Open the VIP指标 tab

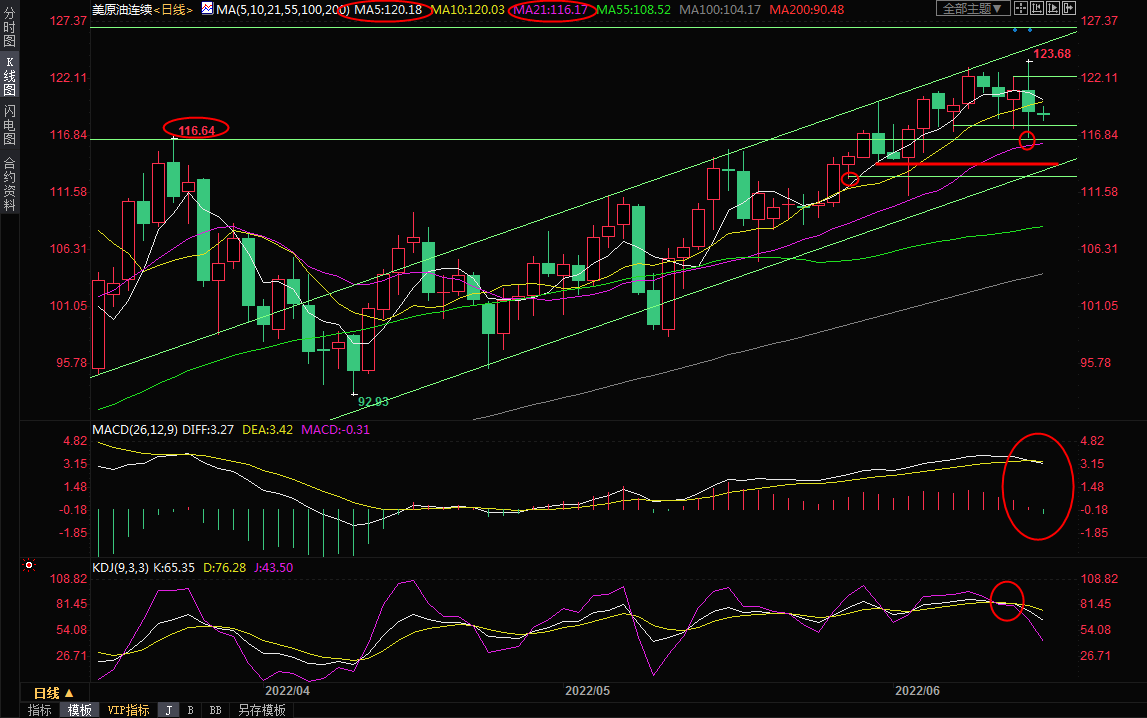click(129, 710)
